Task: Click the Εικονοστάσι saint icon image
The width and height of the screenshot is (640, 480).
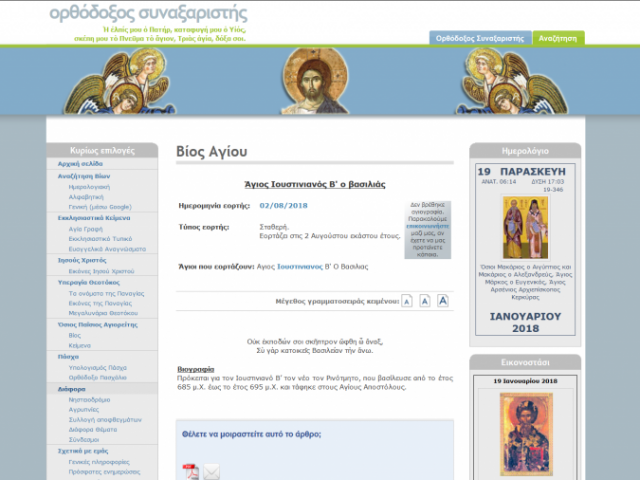Action: [526, 434]
